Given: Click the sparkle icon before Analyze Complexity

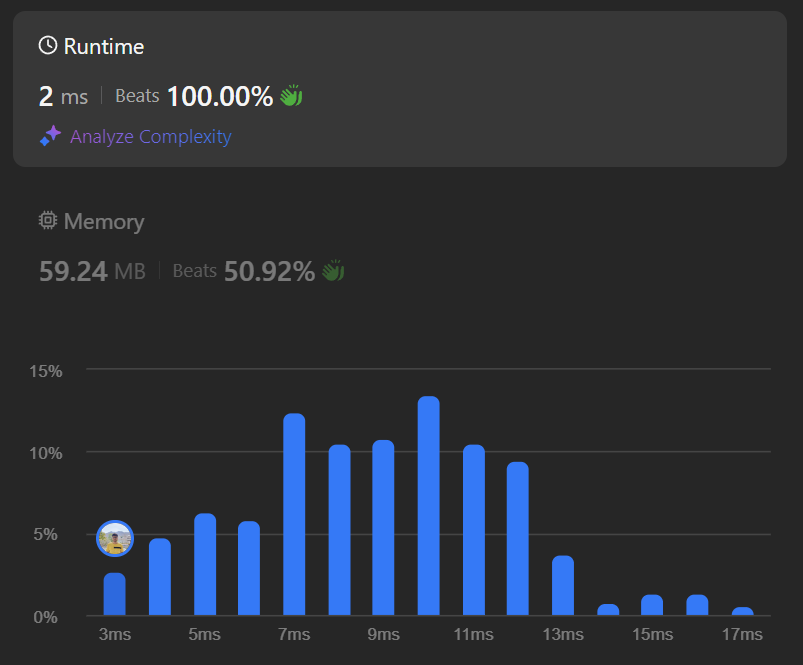Looking at the screenshot, I should [x=50, y=137].
